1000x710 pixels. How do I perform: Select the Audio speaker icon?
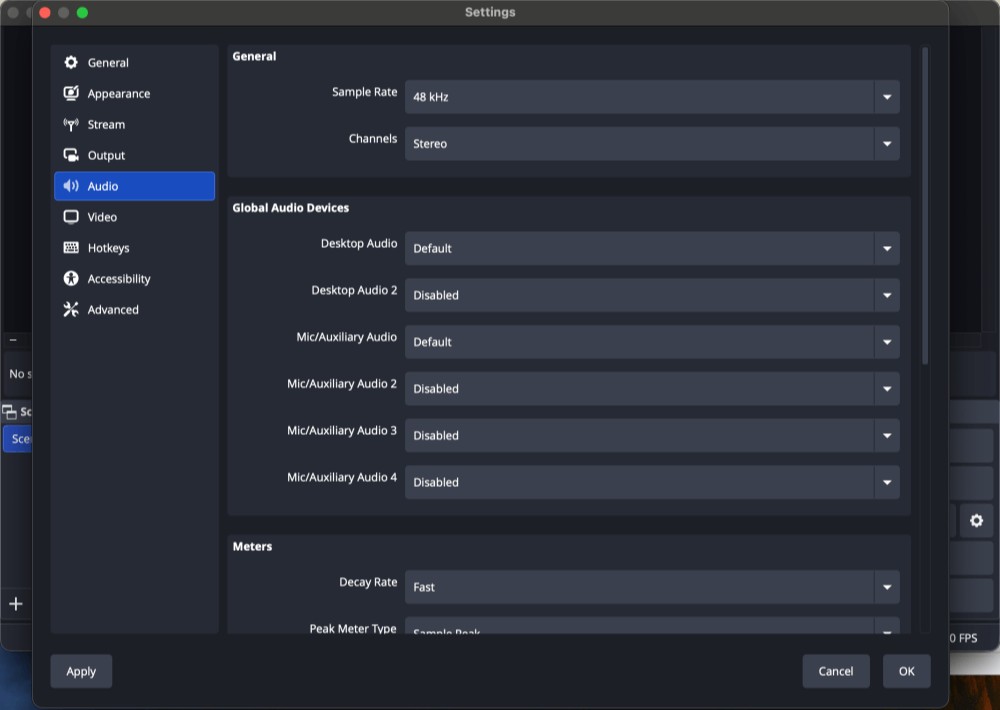pyautogui.click(x=70, y=186)
